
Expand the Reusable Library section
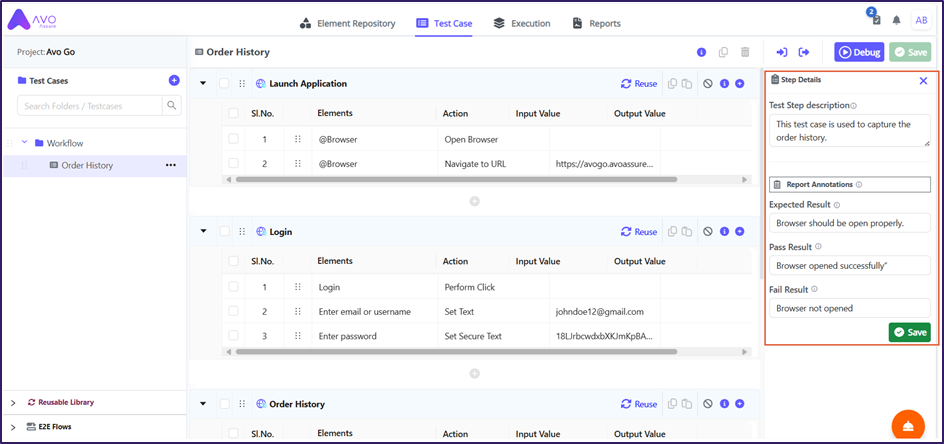pyautogui.click(x=13, y=402)
